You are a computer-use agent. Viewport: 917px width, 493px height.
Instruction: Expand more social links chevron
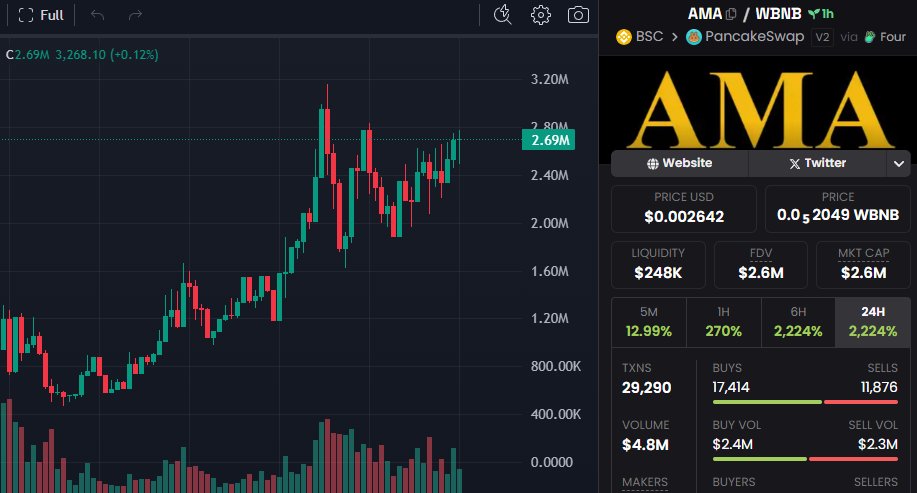[x=897, y=163]
